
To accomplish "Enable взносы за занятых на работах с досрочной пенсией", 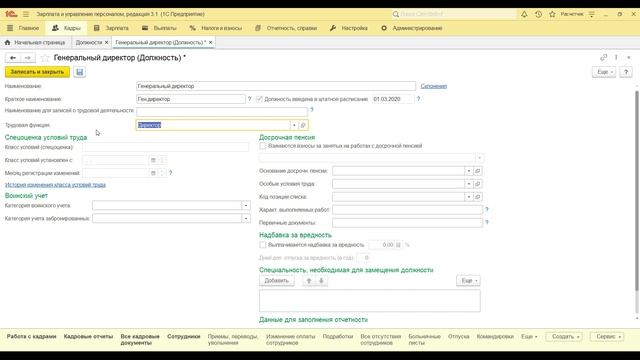I will (263, 146).
